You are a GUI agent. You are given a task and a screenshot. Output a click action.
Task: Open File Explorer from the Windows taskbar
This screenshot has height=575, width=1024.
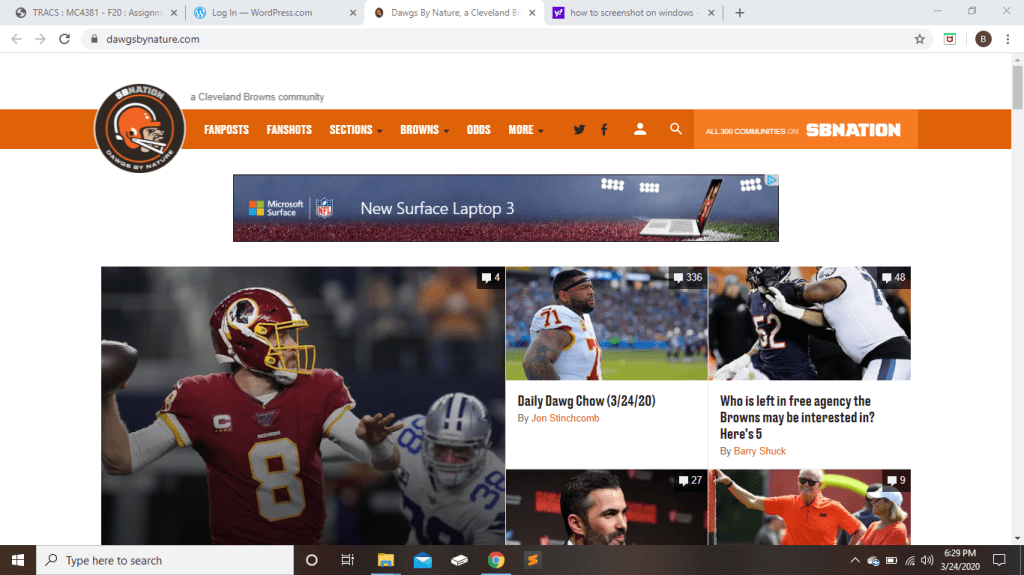tap(385, 560)
